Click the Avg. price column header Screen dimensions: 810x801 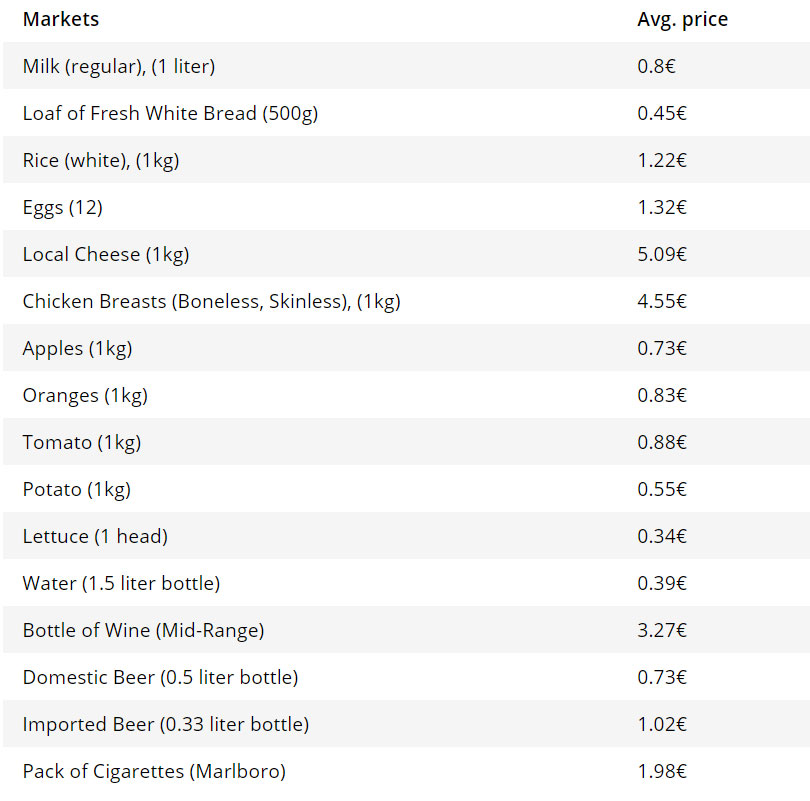682,19
